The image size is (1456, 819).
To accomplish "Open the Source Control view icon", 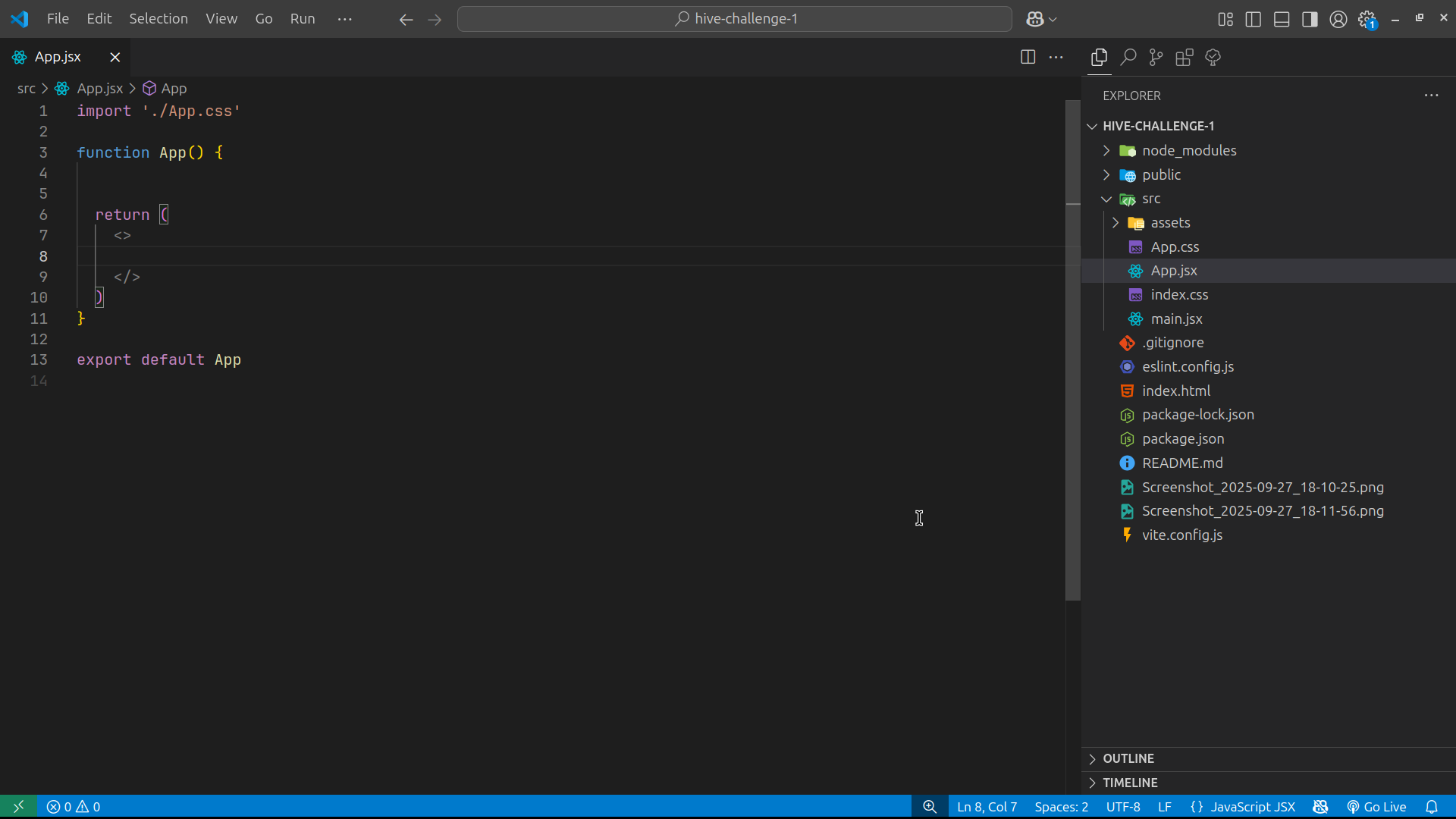I will coord(1156,57).
